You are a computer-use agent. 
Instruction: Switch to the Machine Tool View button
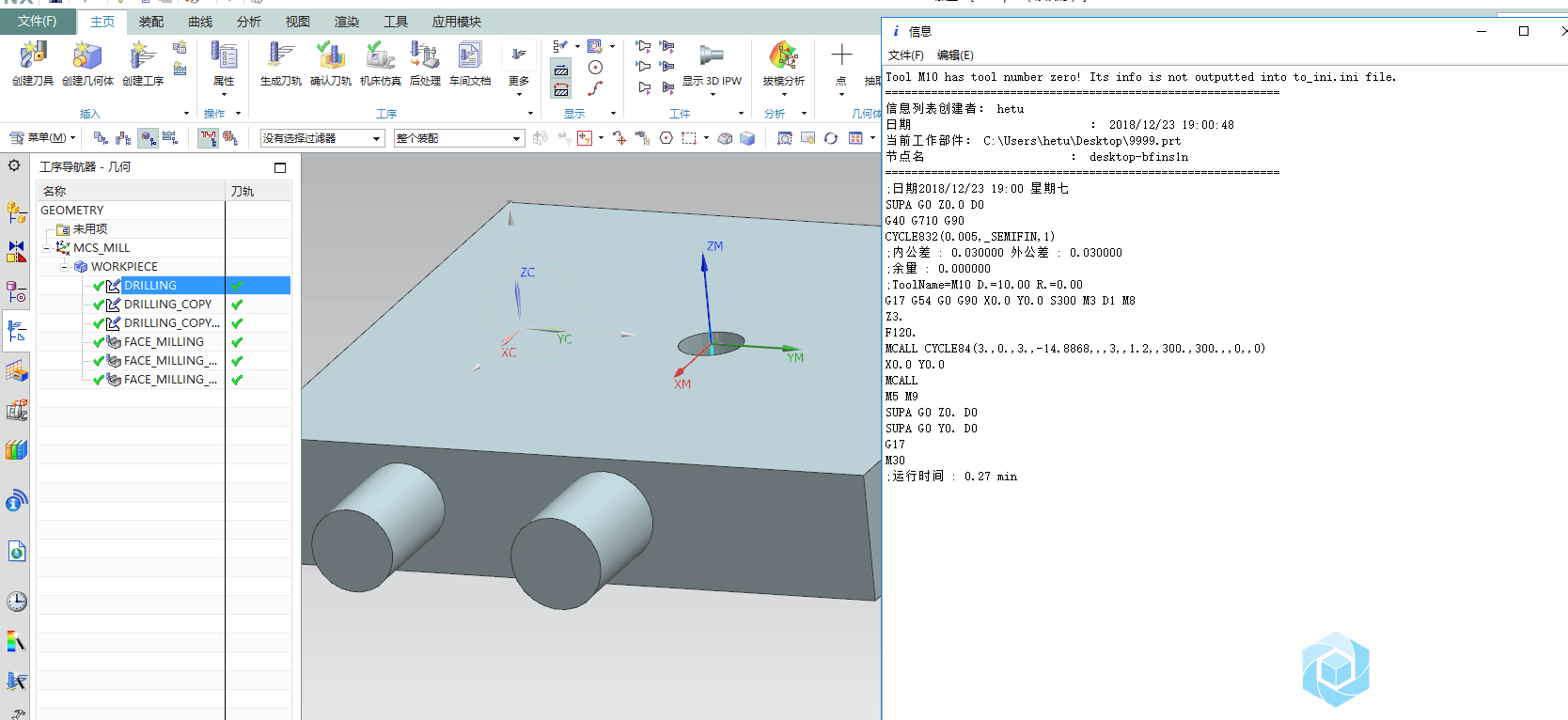coord(123,138)
